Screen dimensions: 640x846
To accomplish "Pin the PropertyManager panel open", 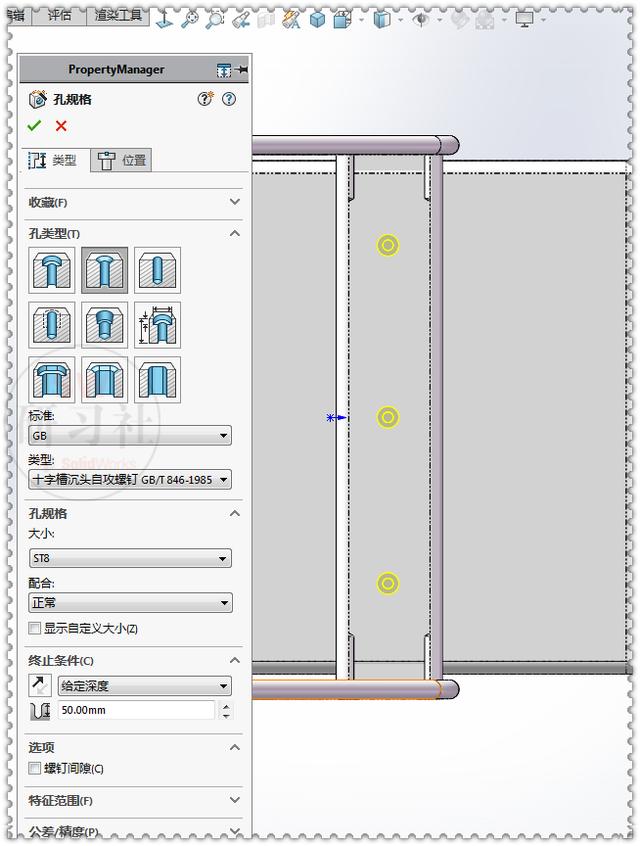I will click(x=241, y=70).
